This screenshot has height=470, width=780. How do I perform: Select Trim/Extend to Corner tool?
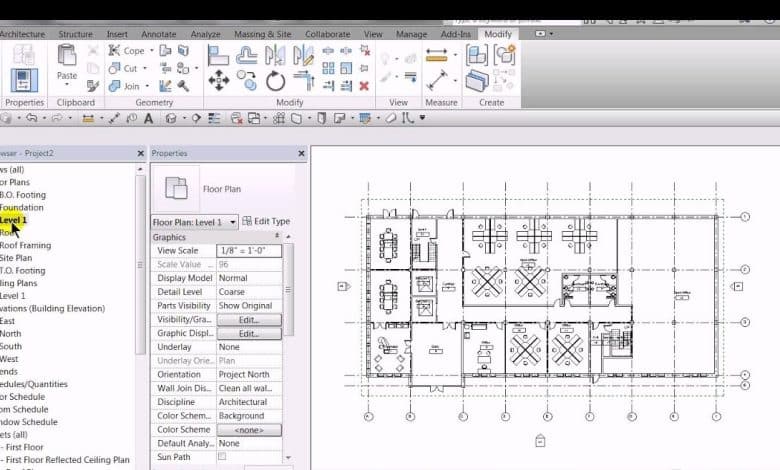click(303, 81)
